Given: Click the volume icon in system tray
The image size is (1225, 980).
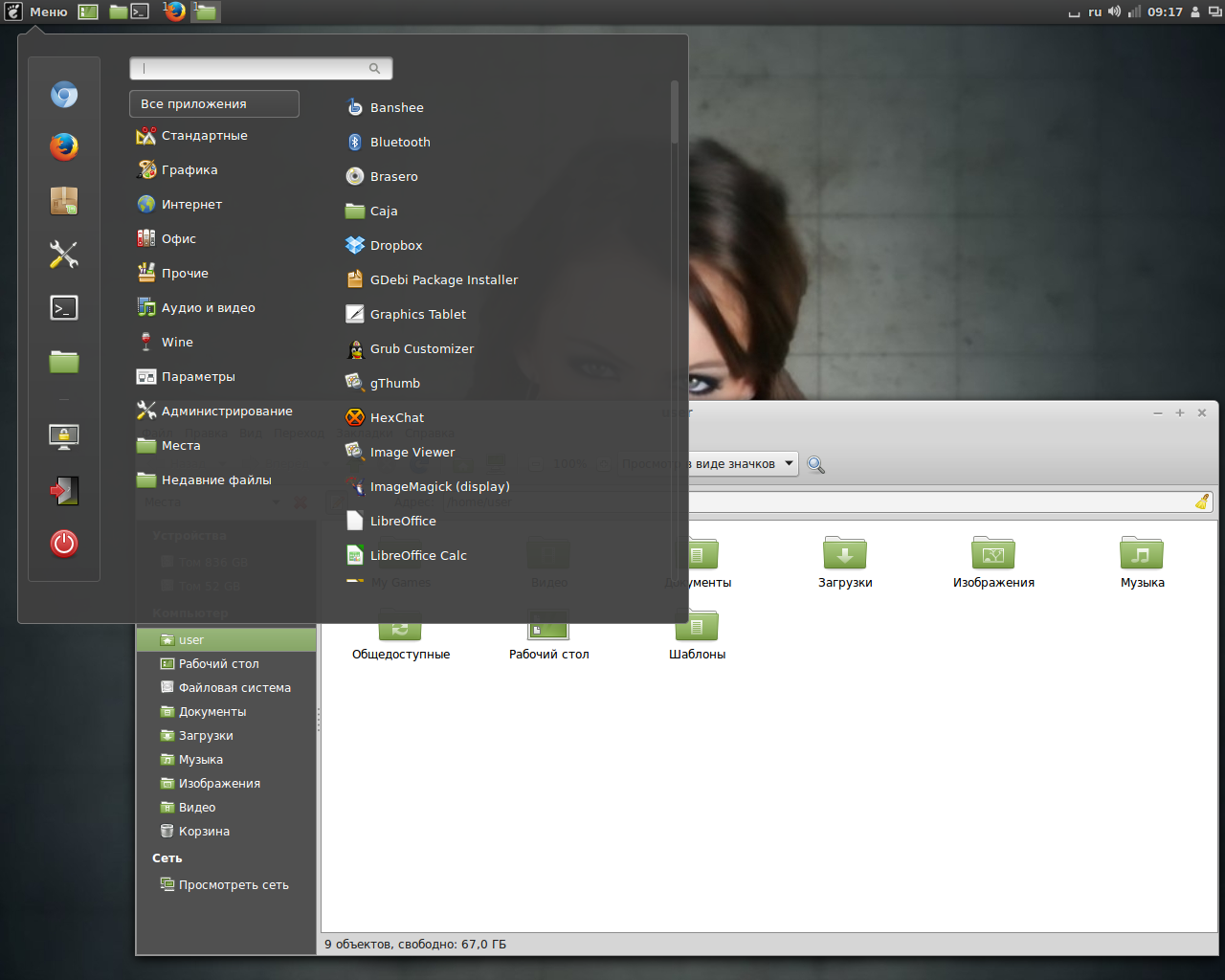Looking at the screenshot, I should (x=1114, y=11).
